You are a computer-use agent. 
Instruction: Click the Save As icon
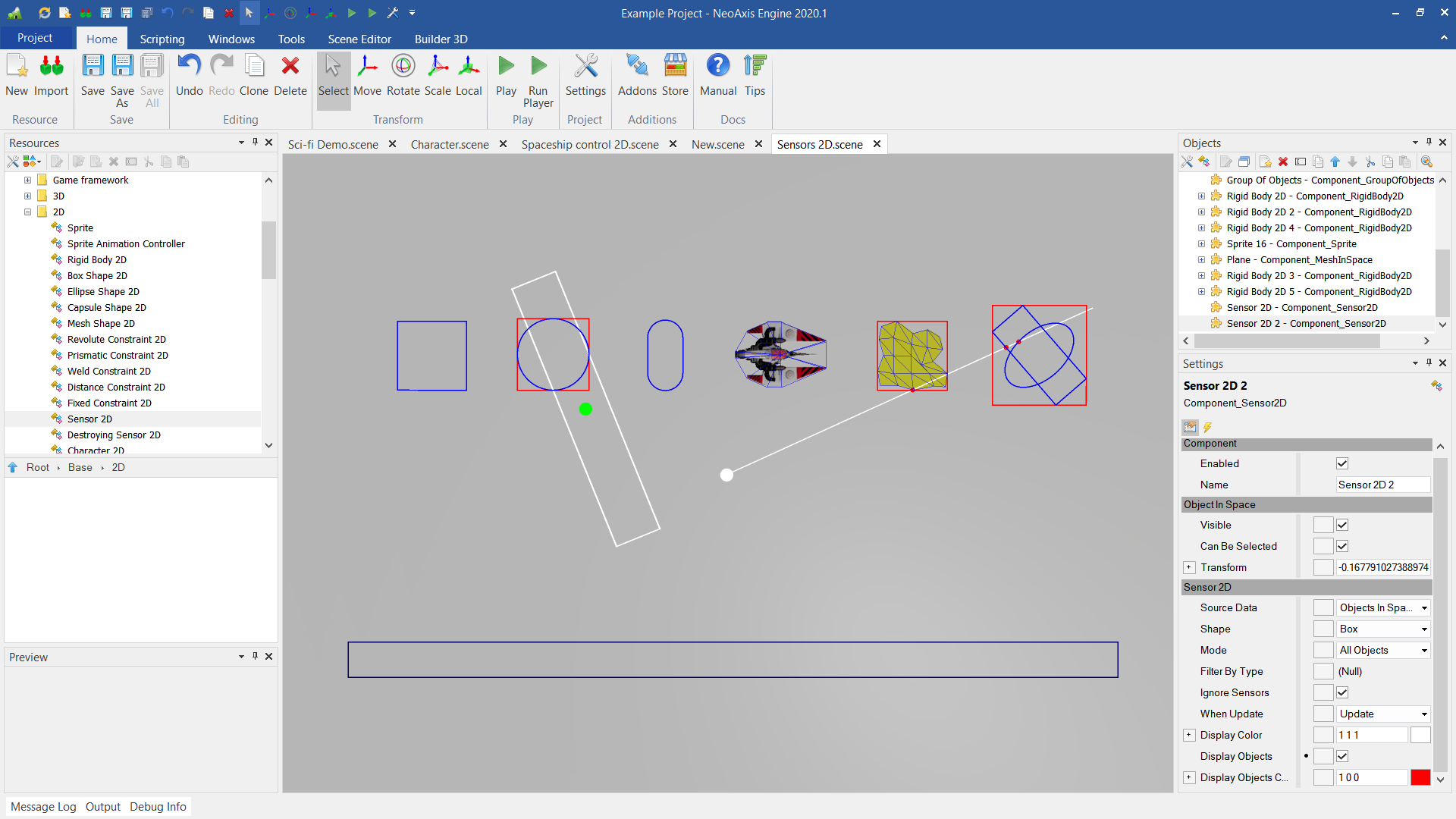[x=122, y=80]
